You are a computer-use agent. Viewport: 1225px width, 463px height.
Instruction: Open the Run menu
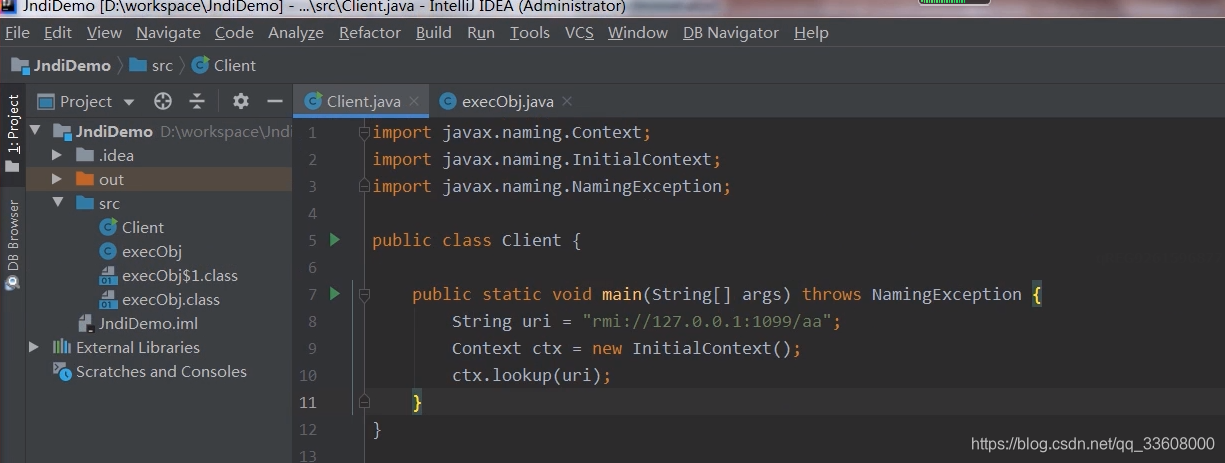[x=481, y=33]
